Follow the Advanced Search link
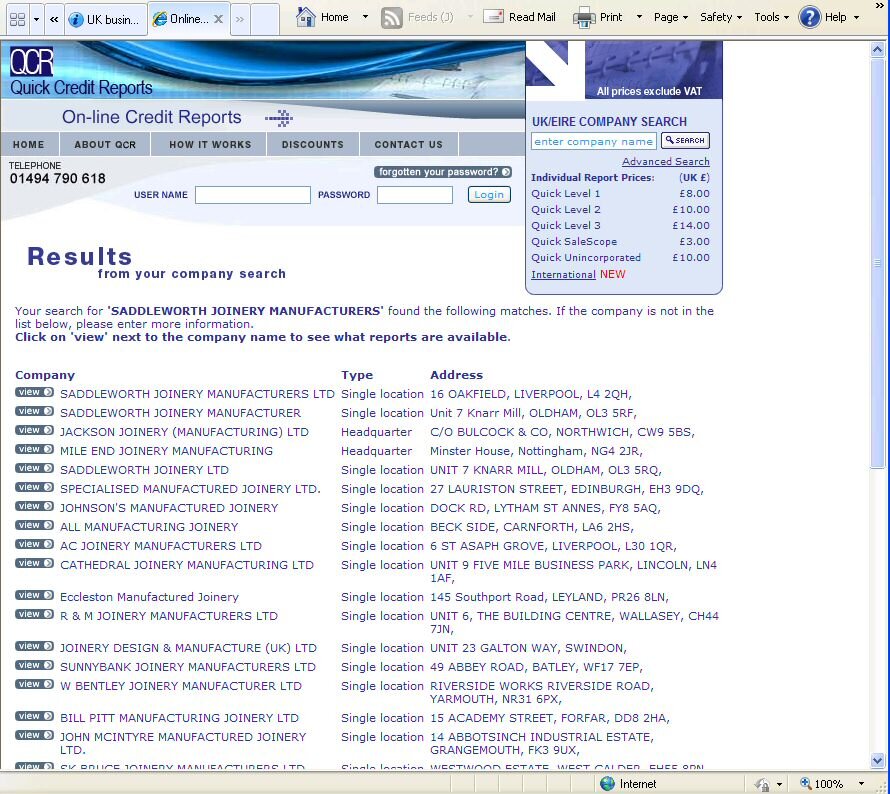 pos(665,161)
